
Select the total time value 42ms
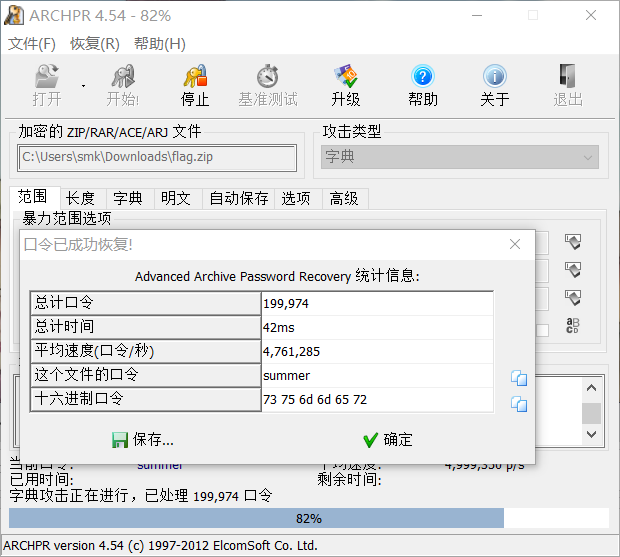coord(378,327)
